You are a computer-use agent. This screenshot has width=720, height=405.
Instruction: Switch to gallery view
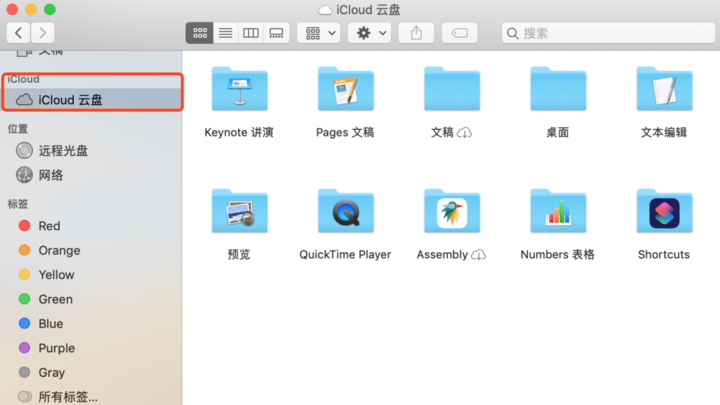[276, 33]
